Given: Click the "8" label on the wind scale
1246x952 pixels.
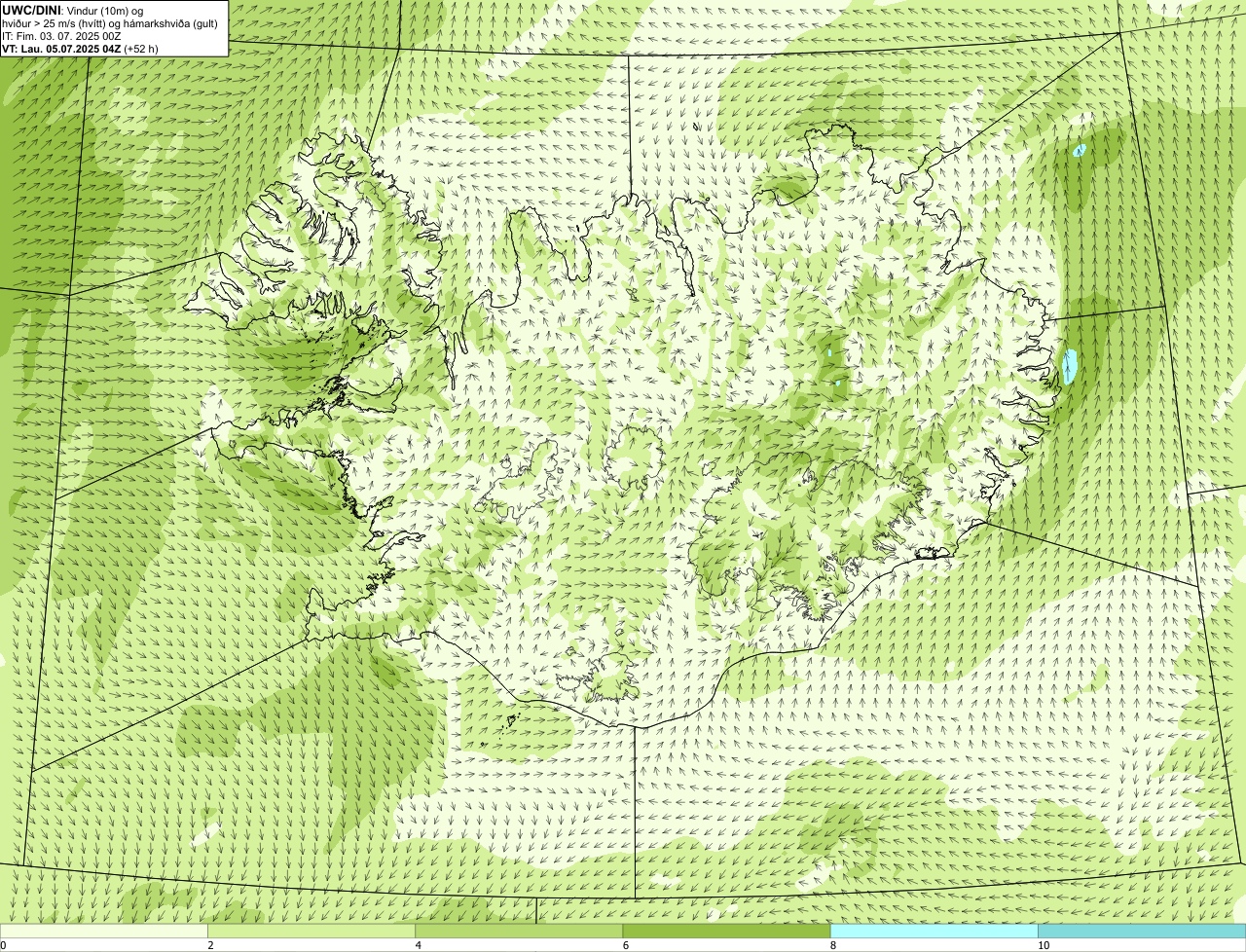Looking at the screenshot, I should pos(832,945).
